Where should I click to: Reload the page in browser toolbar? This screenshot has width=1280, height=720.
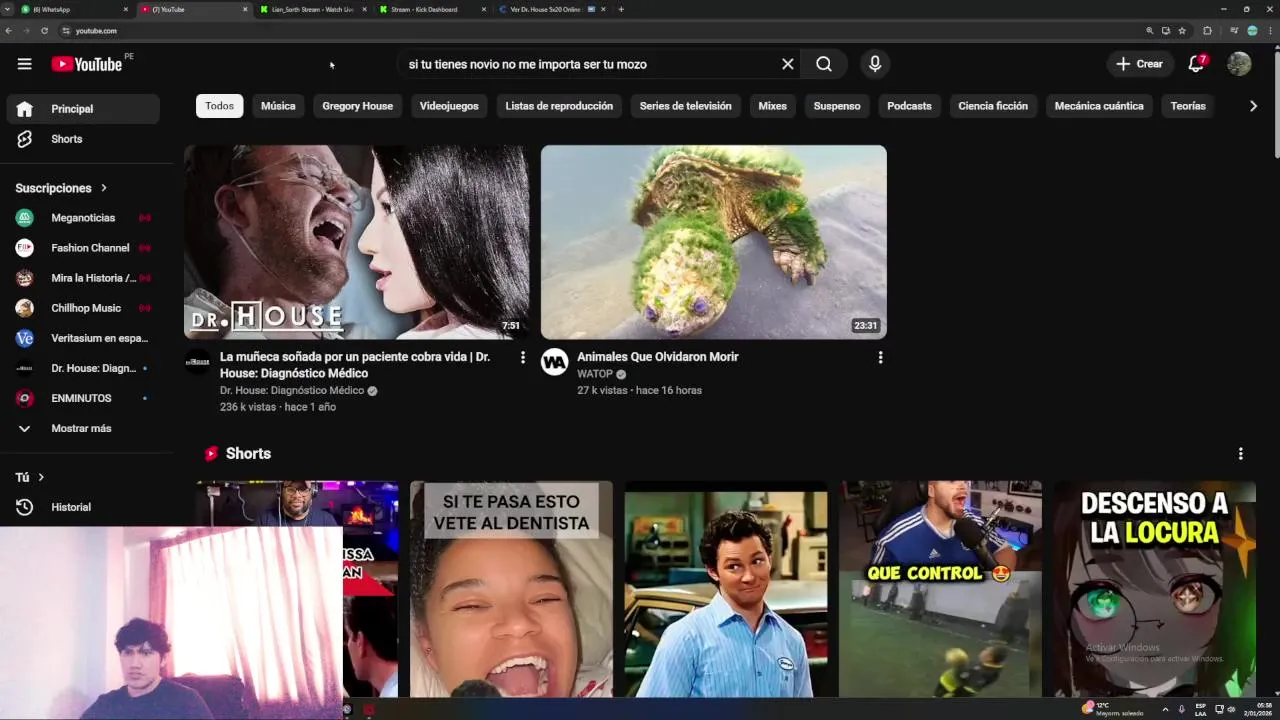click(x=44, y=31)
